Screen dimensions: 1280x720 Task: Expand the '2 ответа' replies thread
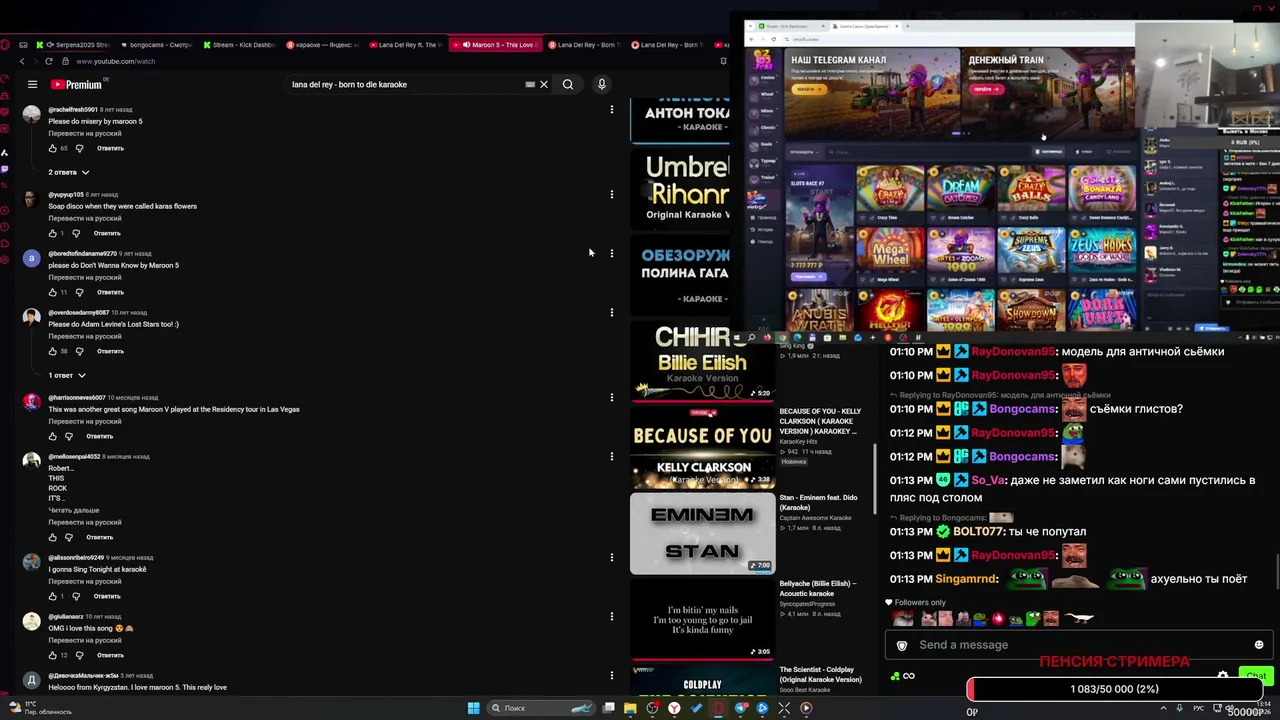pos(69,172)
